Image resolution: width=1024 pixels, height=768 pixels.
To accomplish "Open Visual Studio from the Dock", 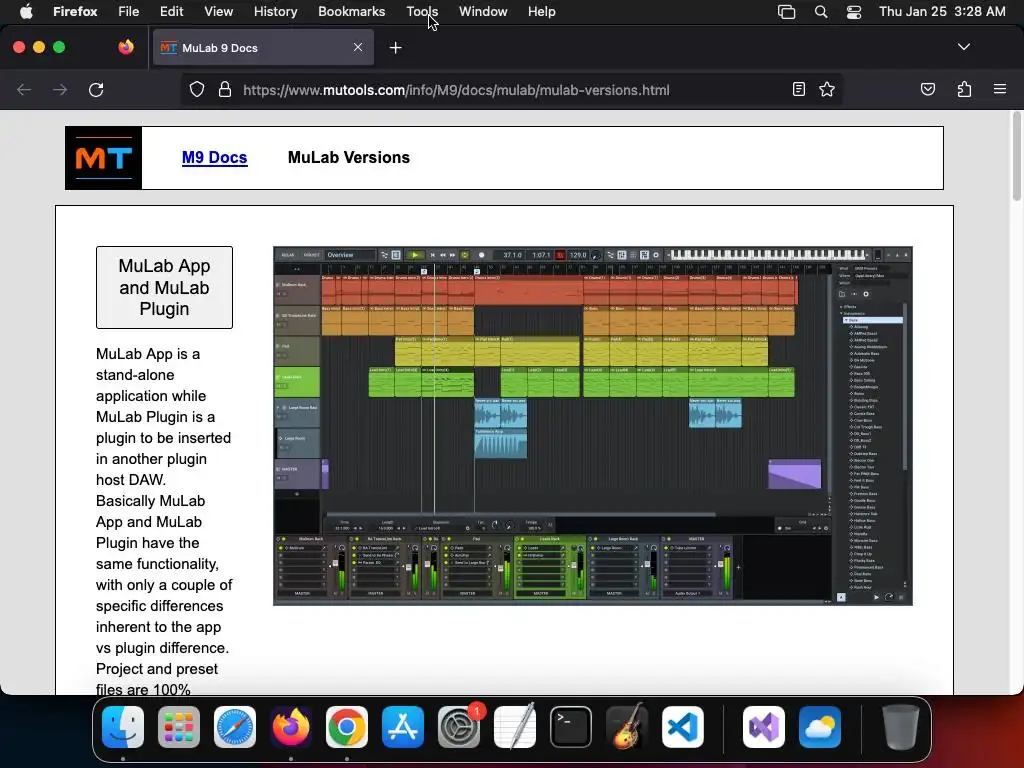I will pyautogui.click(x=764, y=727).
